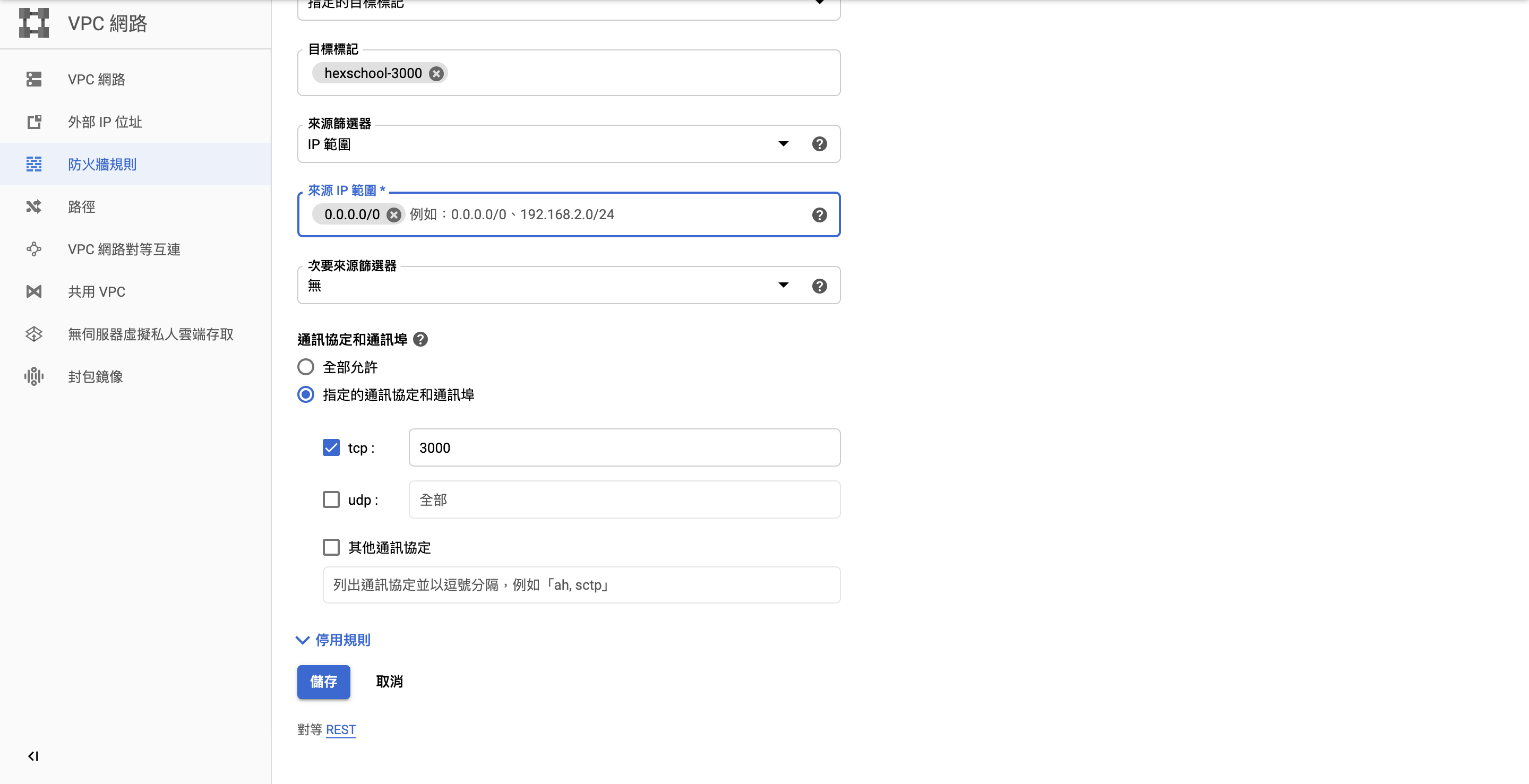Click help icon in 來源 IP 範圍 field
This screenshot has height=784, width=1529.
819,215
